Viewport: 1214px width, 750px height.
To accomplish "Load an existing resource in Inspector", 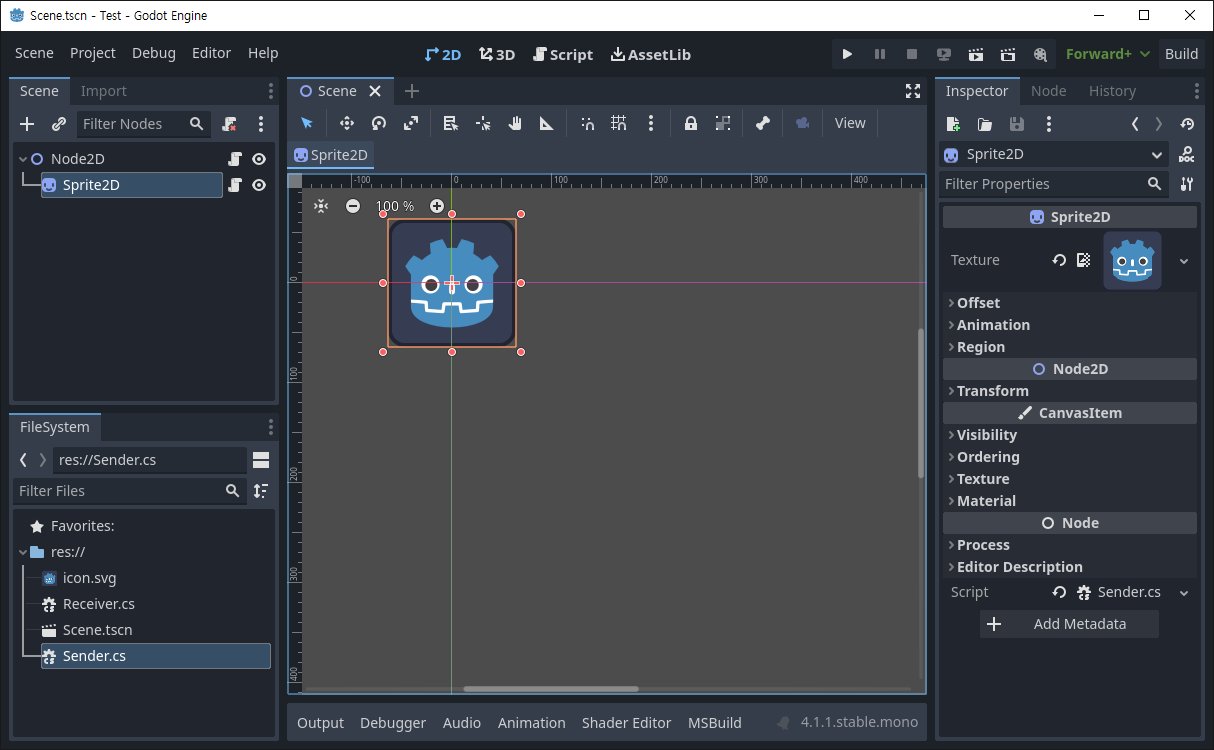I will (x=985, y=124).
